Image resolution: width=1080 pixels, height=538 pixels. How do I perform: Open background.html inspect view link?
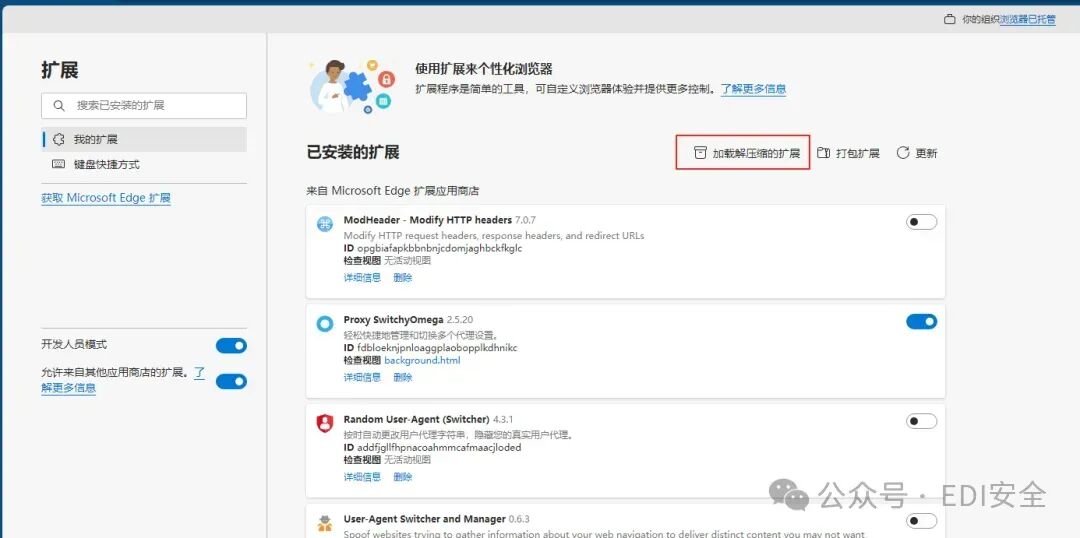pos(422,360)
